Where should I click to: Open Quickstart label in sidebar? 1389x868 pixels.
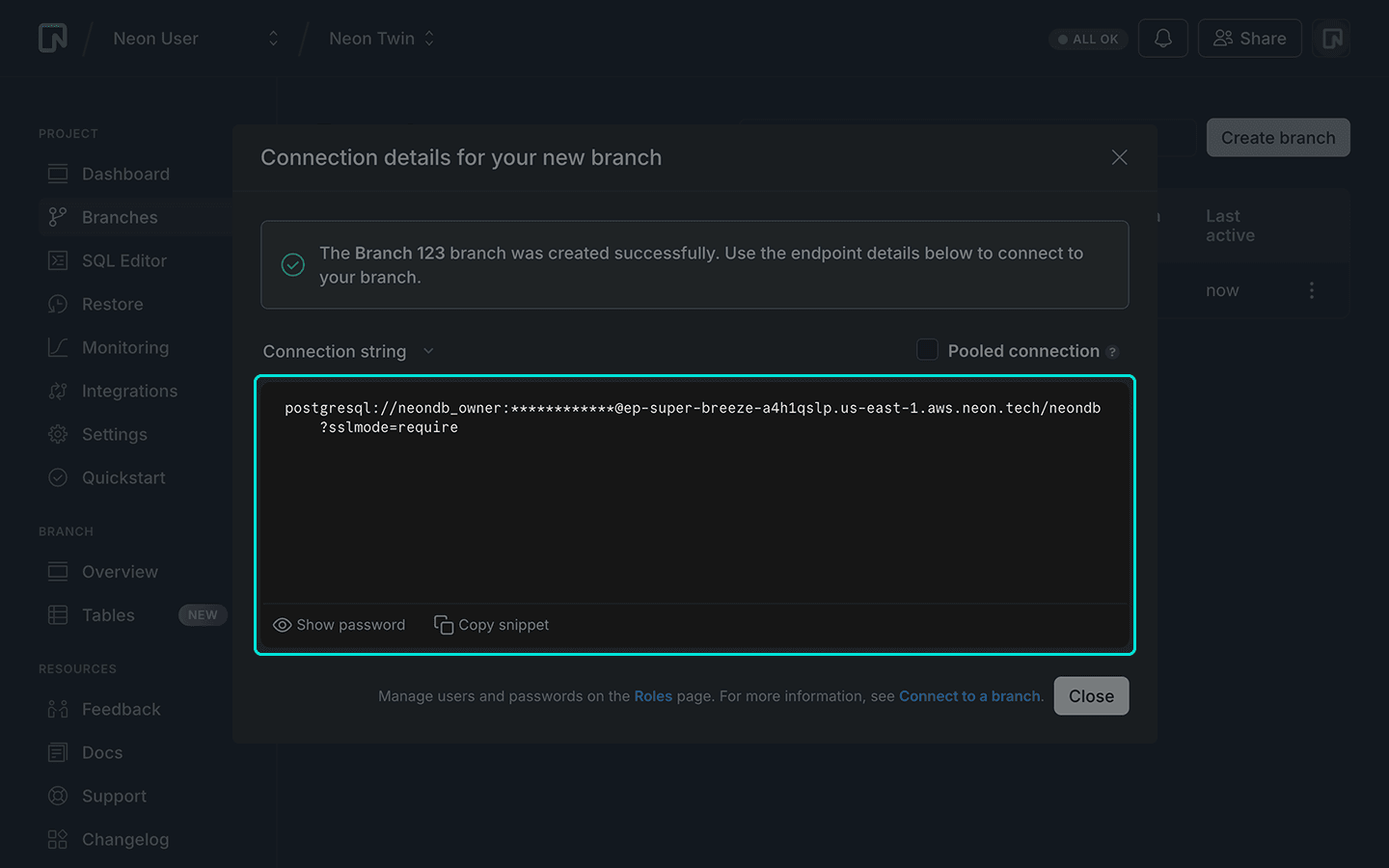pyautogui.click(x=123, y=477)
